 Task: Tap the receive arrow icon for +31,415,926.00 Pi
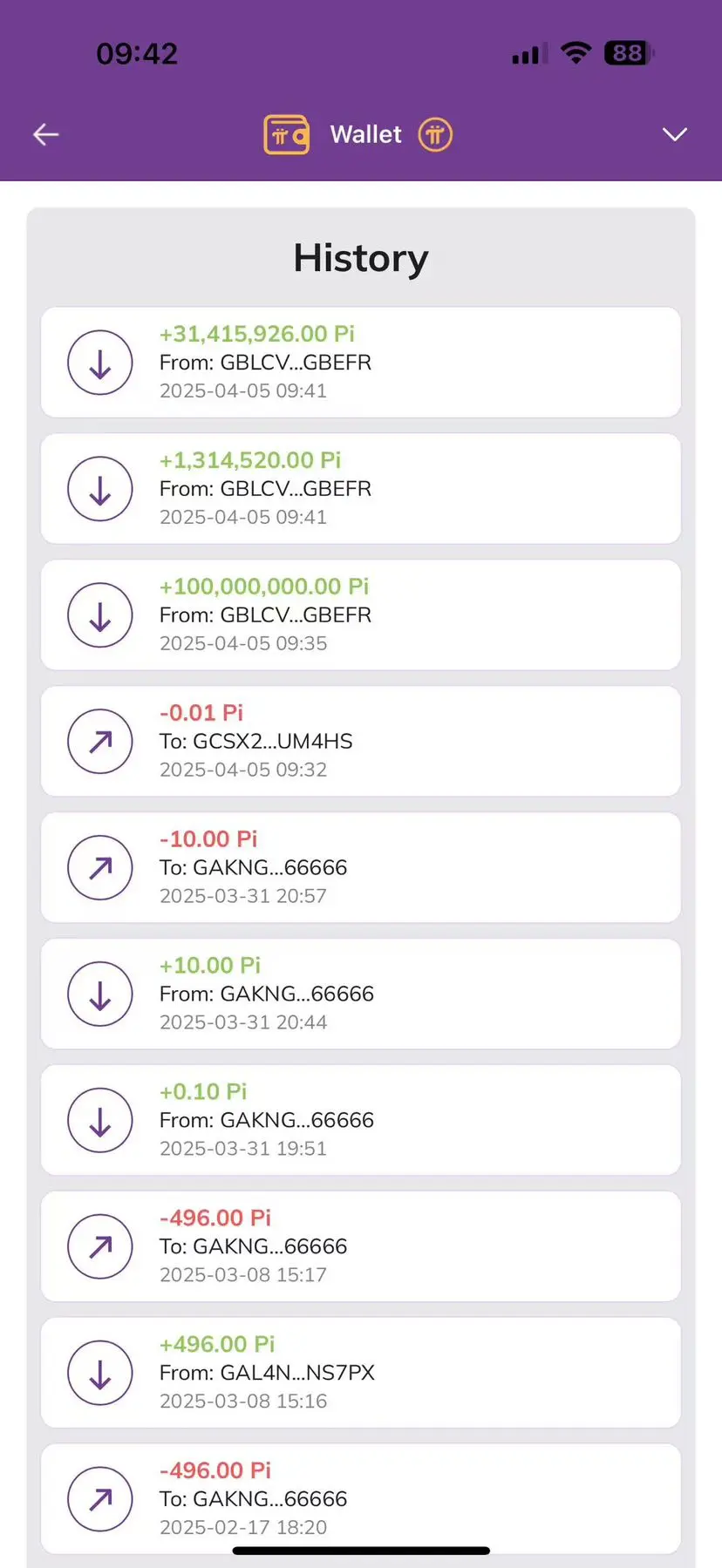point(100,363)
